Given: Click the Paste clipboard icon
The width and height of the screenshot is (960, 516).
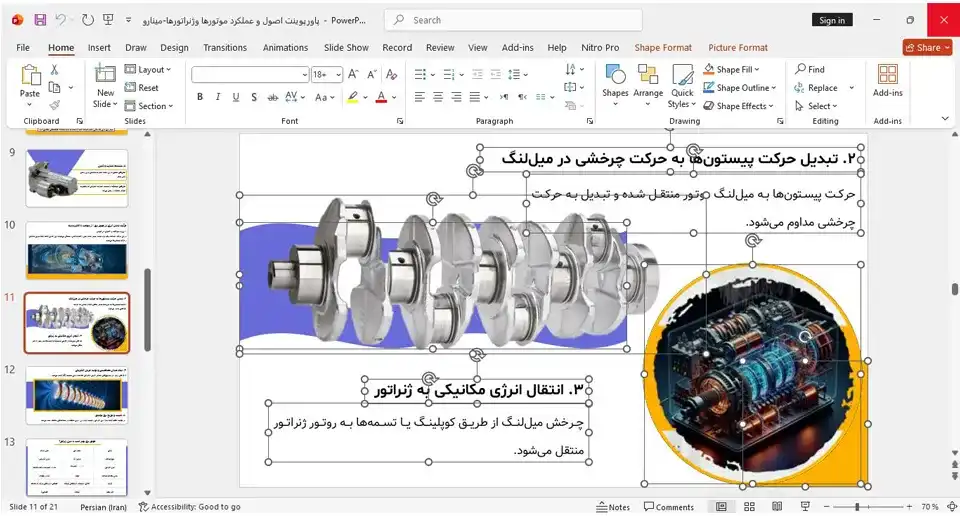Looking at the screenshot, I should [29, 77].
